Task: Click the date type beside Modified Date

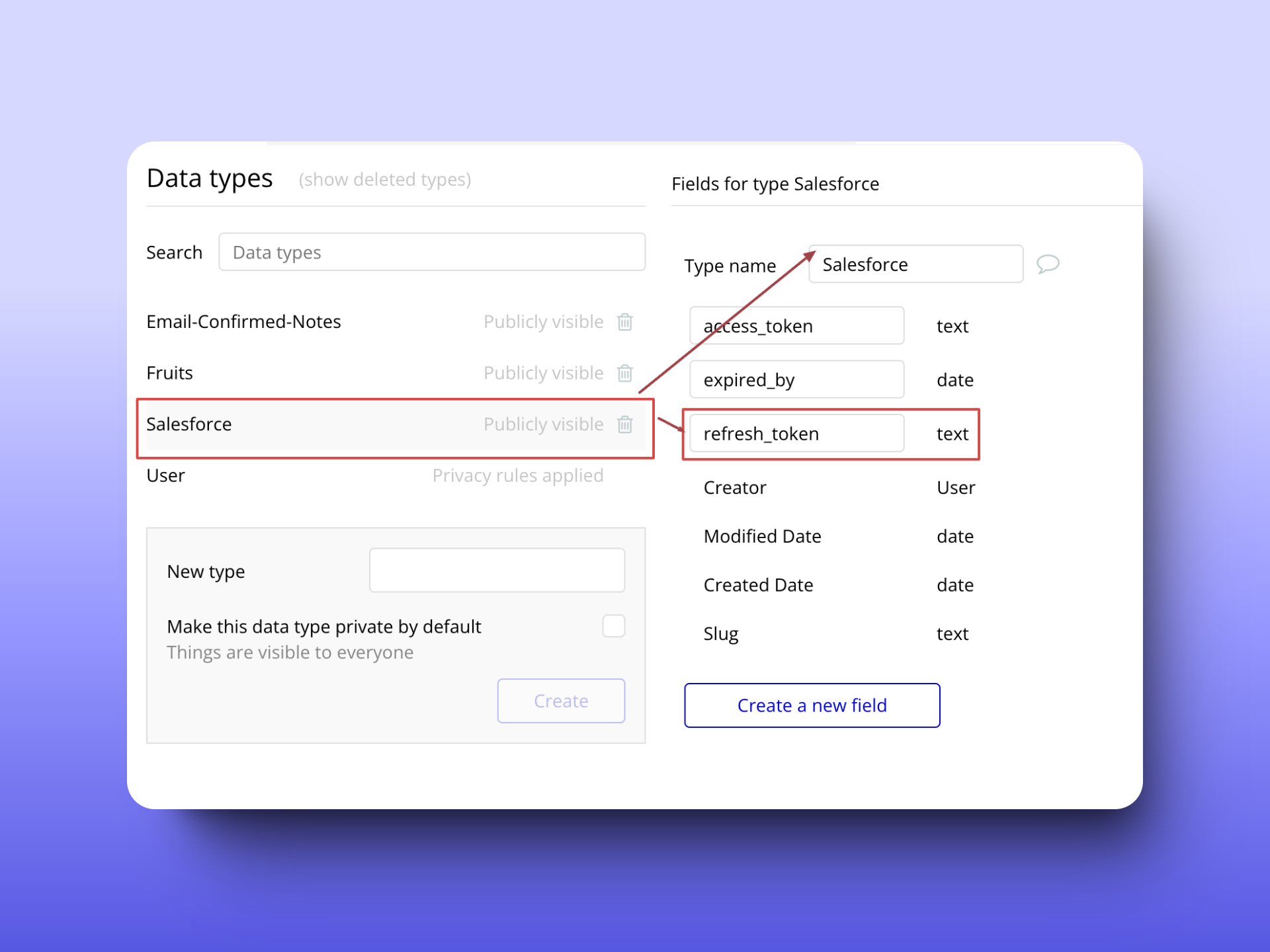Action: point(955,537)
